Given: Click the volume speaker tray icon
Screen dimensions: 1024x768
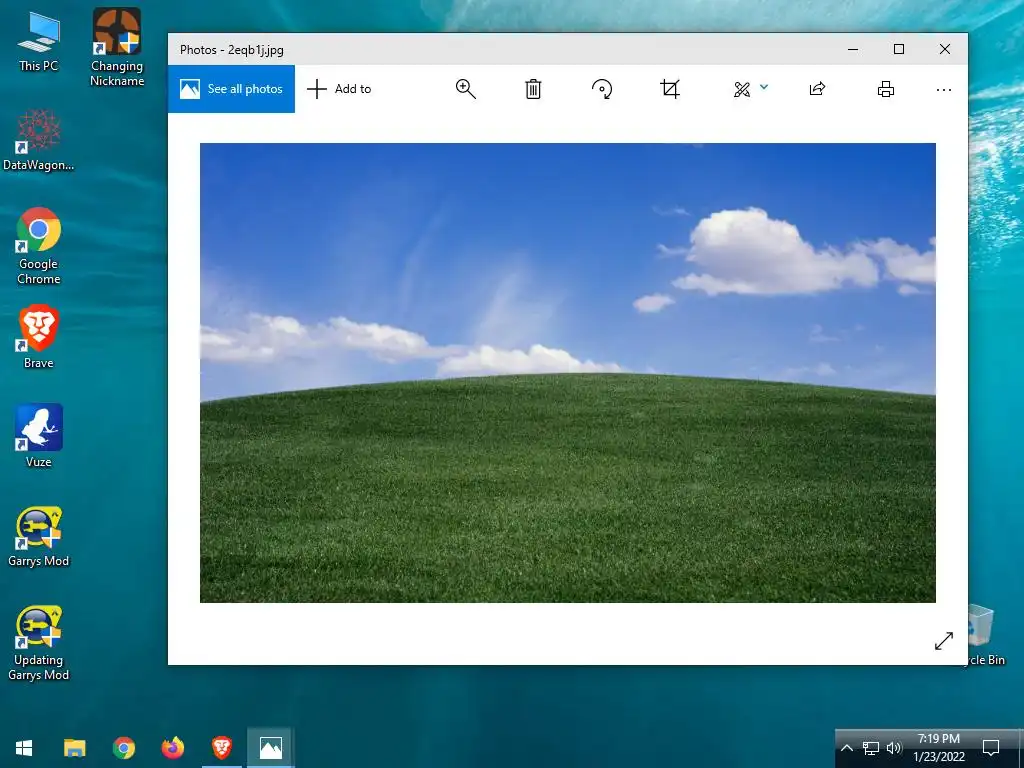Looking at the screenshot, I should coord(894,748).
